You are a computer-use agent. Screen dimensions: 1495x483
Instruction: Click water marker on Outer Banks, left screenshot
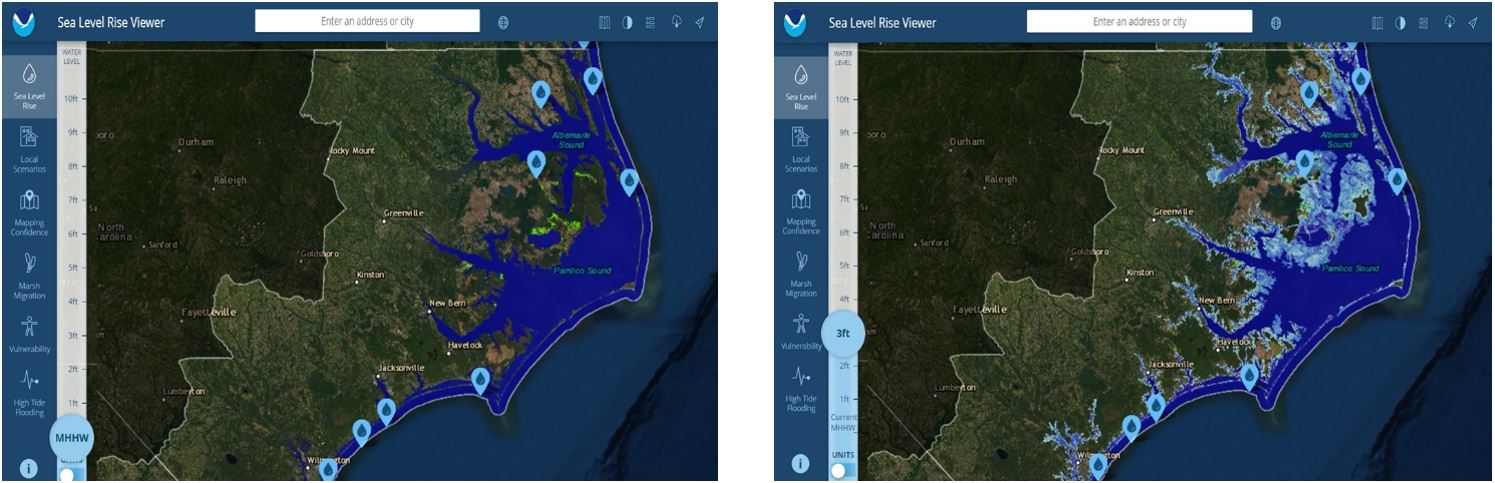pyautogui.click(x=629, y=181)
